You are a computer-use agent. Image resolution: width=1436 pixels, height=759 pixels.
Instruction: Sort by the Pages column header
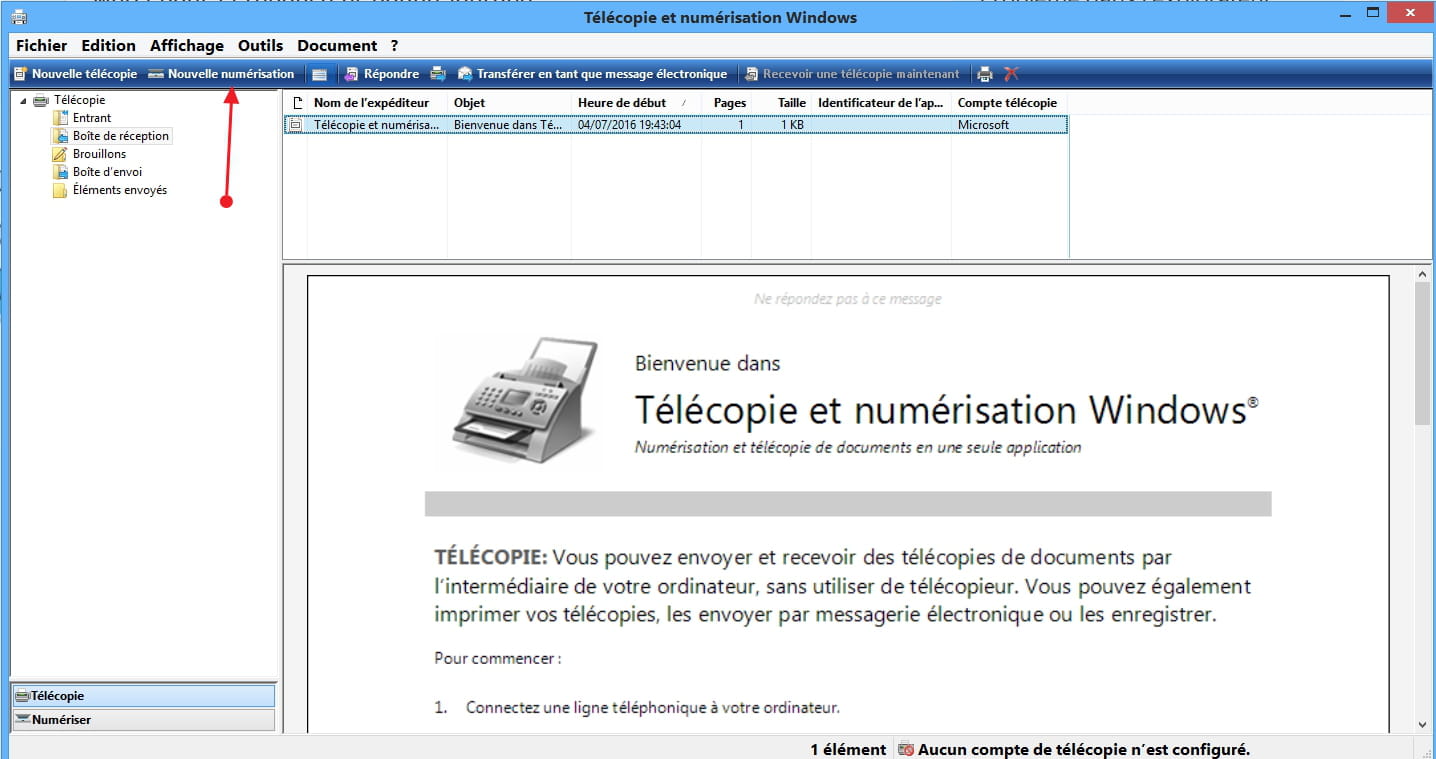pos(726,103)
